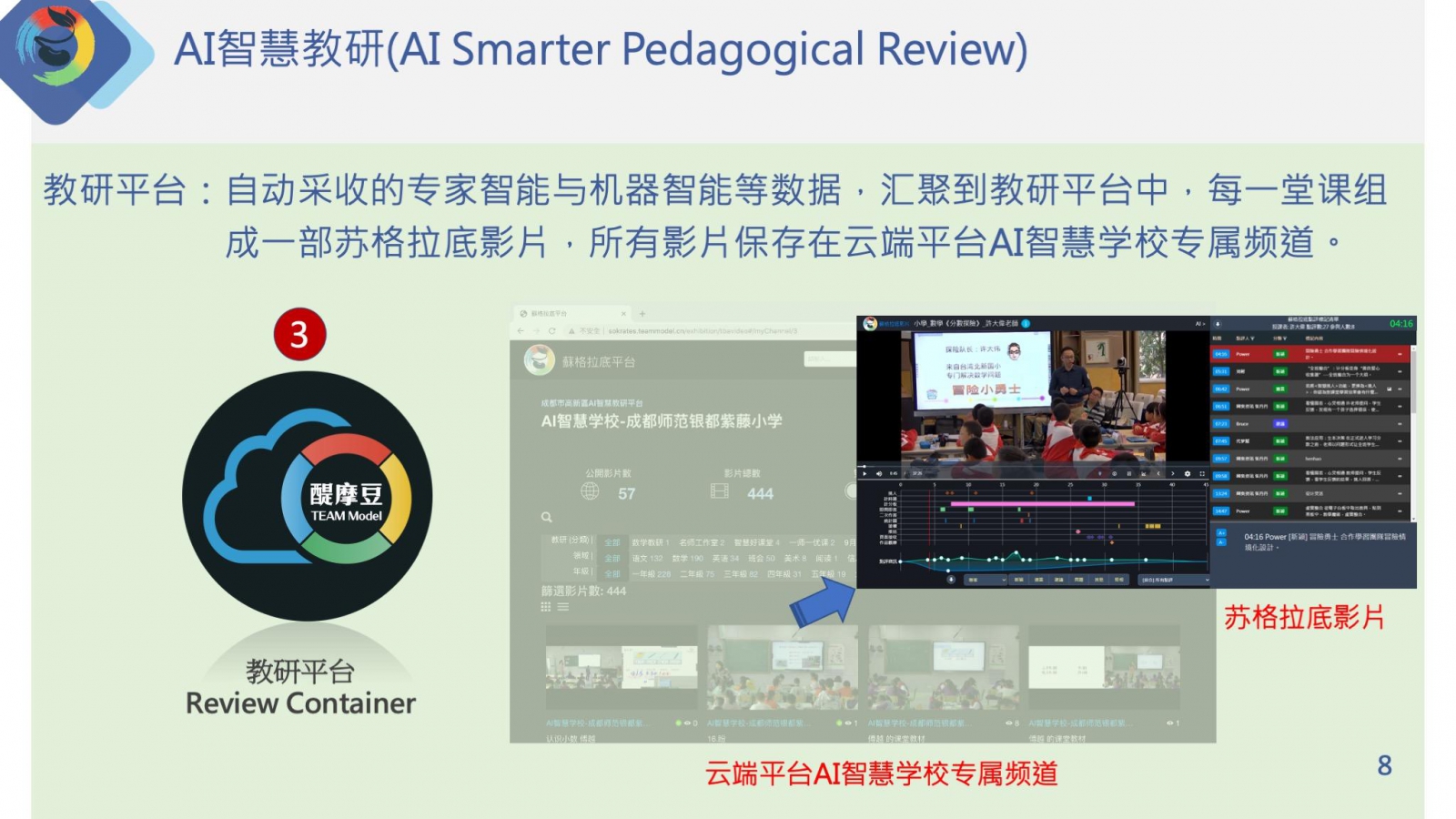Filter videos by 一年級 228 grade
This screenshot has height=819, width=1456.
pyautogui.click(x=651, y=574)
